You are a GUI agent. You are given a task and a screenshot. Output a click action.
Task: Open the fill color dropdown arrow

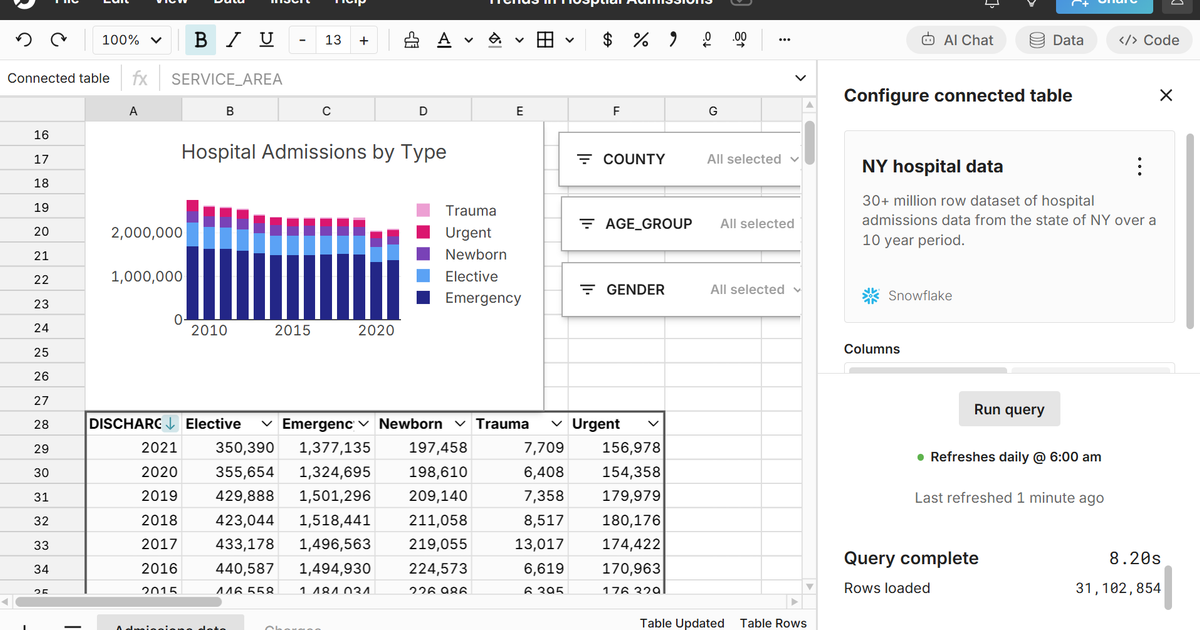pyautogui.click(x=519, y=41)
